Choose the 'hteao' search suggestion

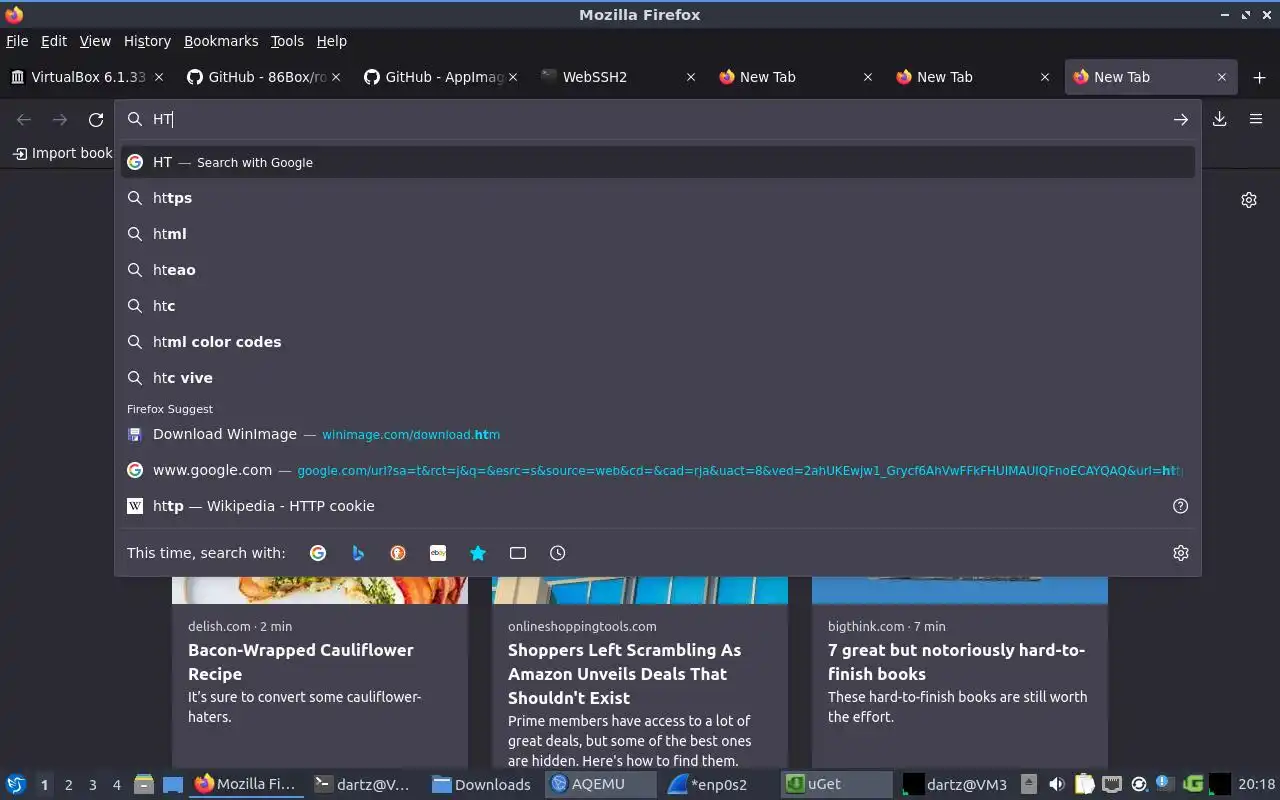[658, 270]
